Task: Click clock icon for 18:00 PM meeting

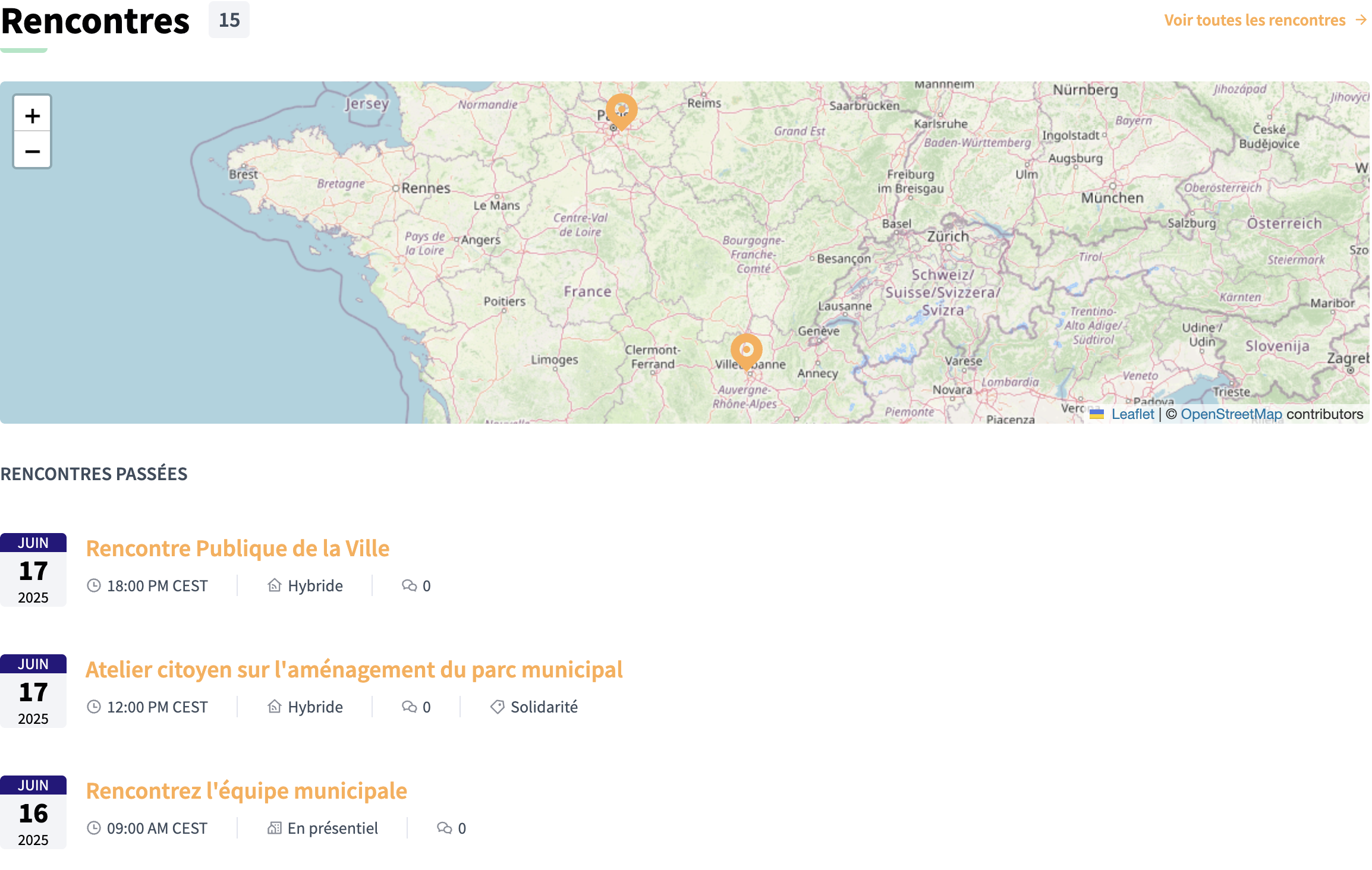Action: pyautogui.click(x=94, y=585)
